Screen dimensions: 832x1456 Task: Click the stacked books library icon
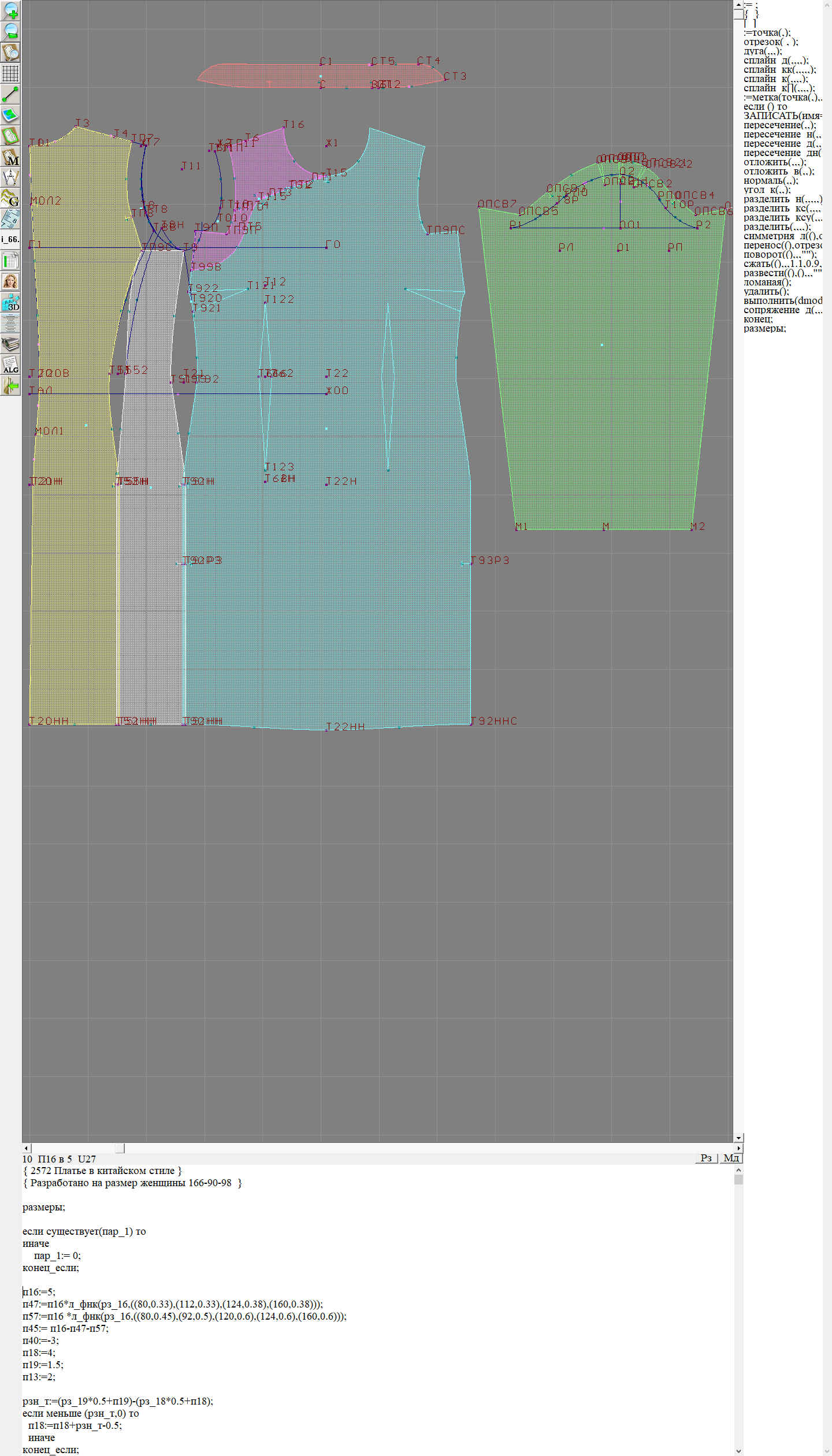(x=11, y=344)
